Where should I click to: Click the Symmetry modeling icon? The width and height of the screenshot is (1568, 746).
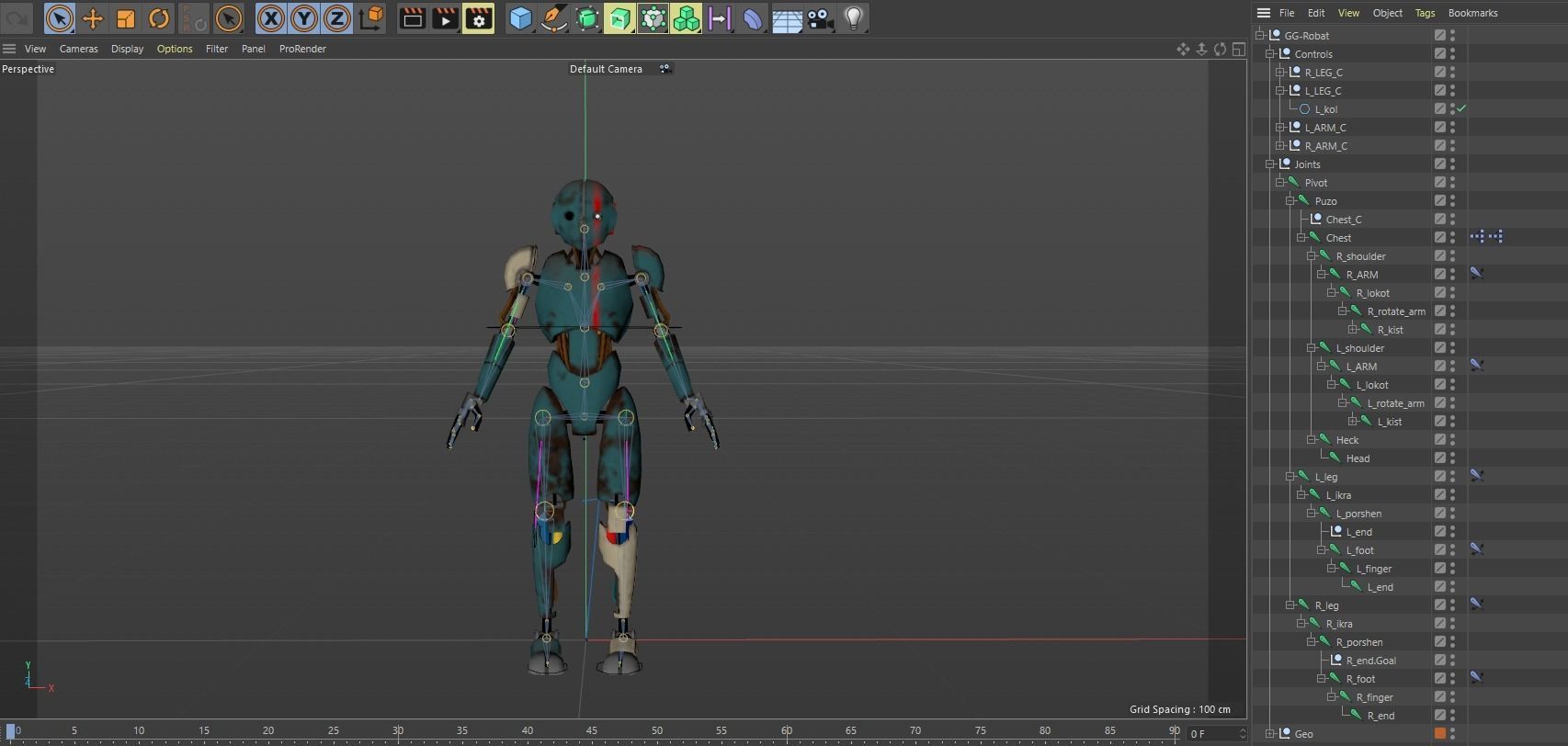click(x=719, y=18)
